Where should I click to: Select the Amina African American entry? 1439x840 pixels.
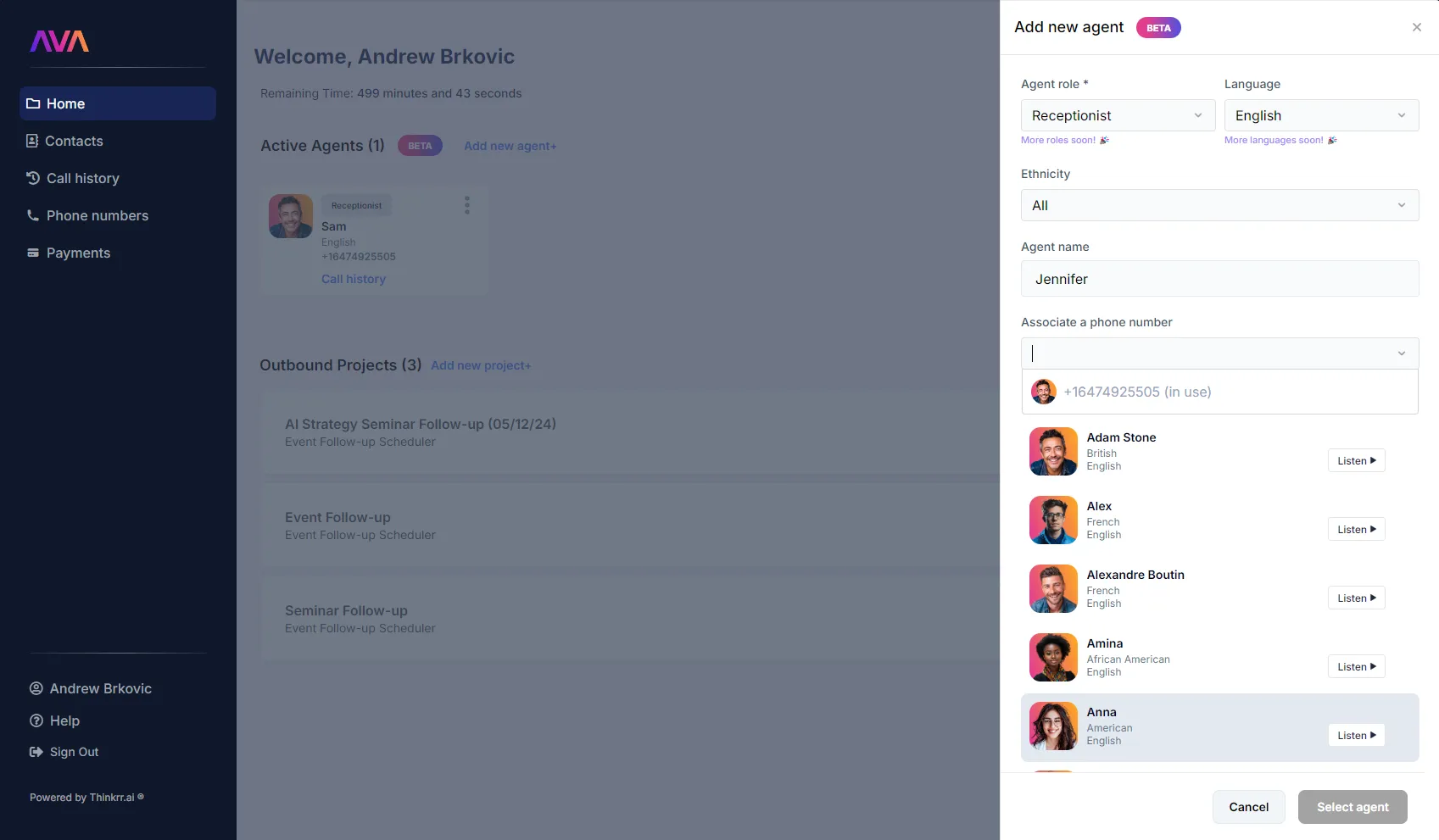pyautogui.click(x=1219, y=658)
